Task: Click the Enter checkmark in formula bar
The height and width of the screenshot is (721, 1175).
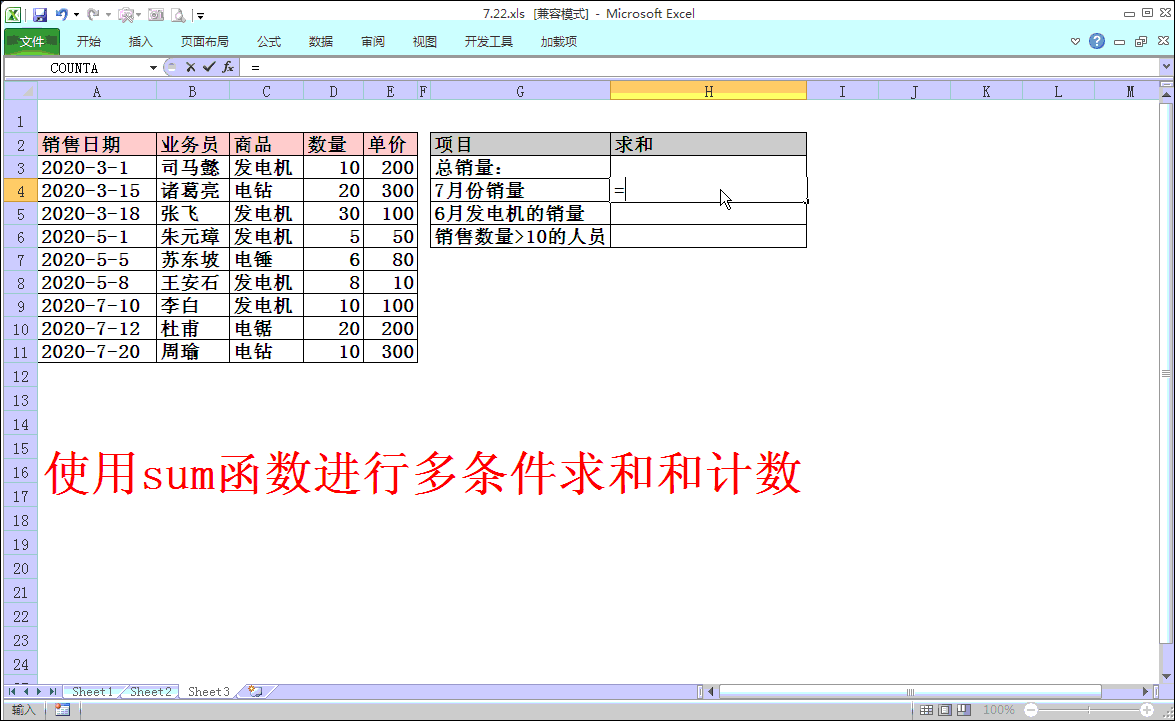Action: pyautogui.click(x=209, y=67)
